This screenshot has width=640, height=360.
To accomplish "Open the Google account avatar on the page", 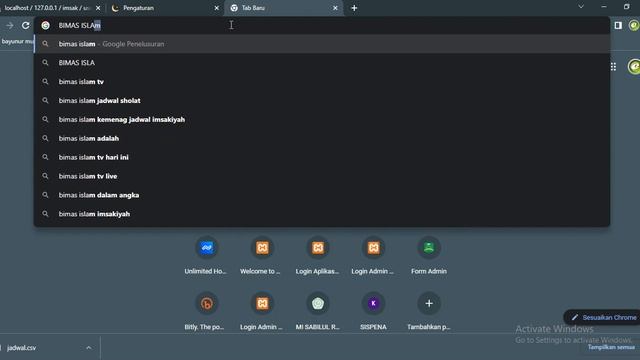I will pos(634,67).
